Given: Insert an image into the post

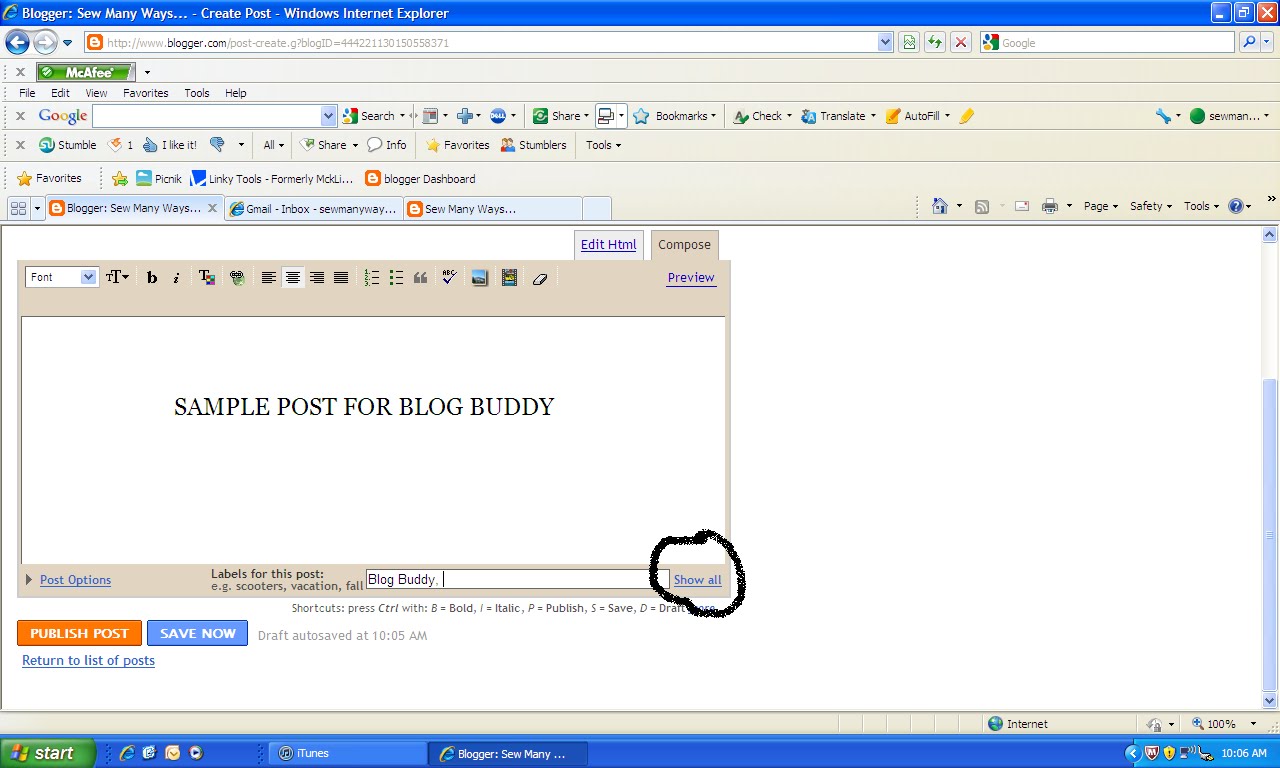Looking at the screenshot, I should coord(480,277).
